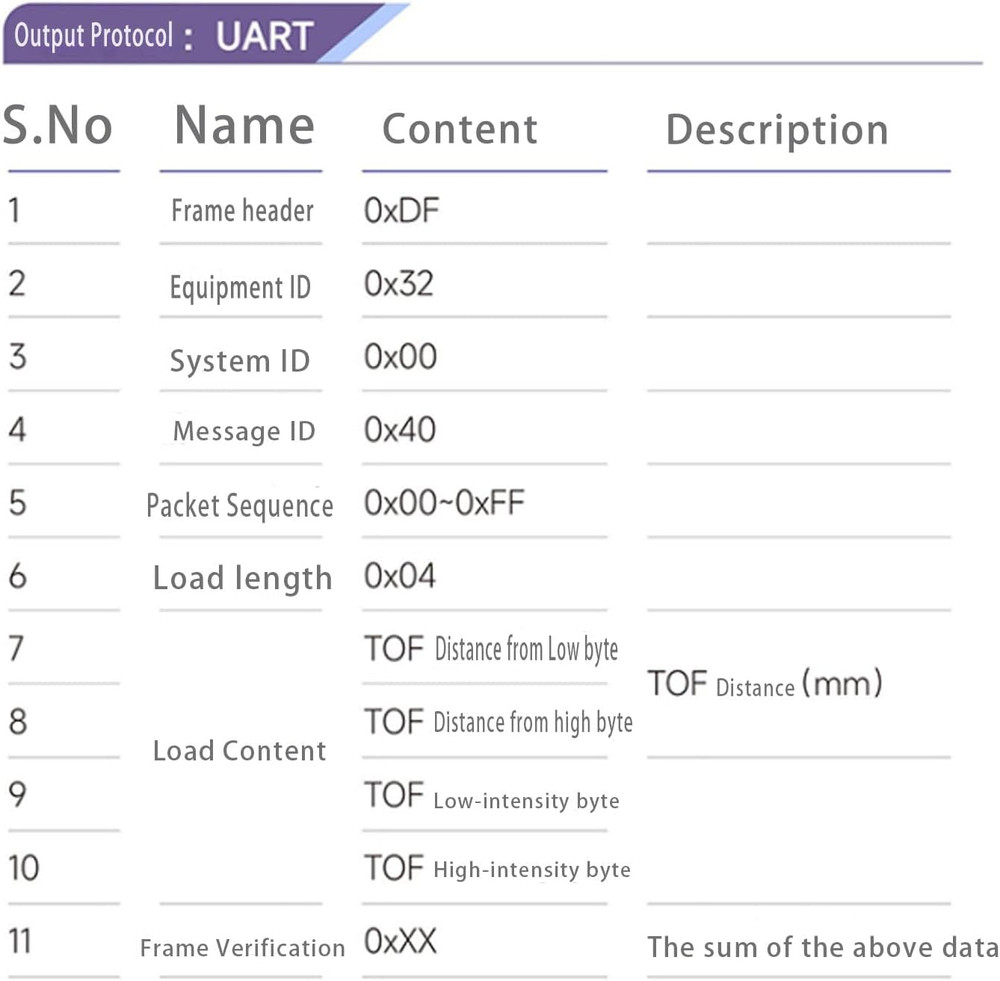This screenshot has width=1000, height=981.
Task: Click the Frame header name cell
Action: click(x=242, y=211)
